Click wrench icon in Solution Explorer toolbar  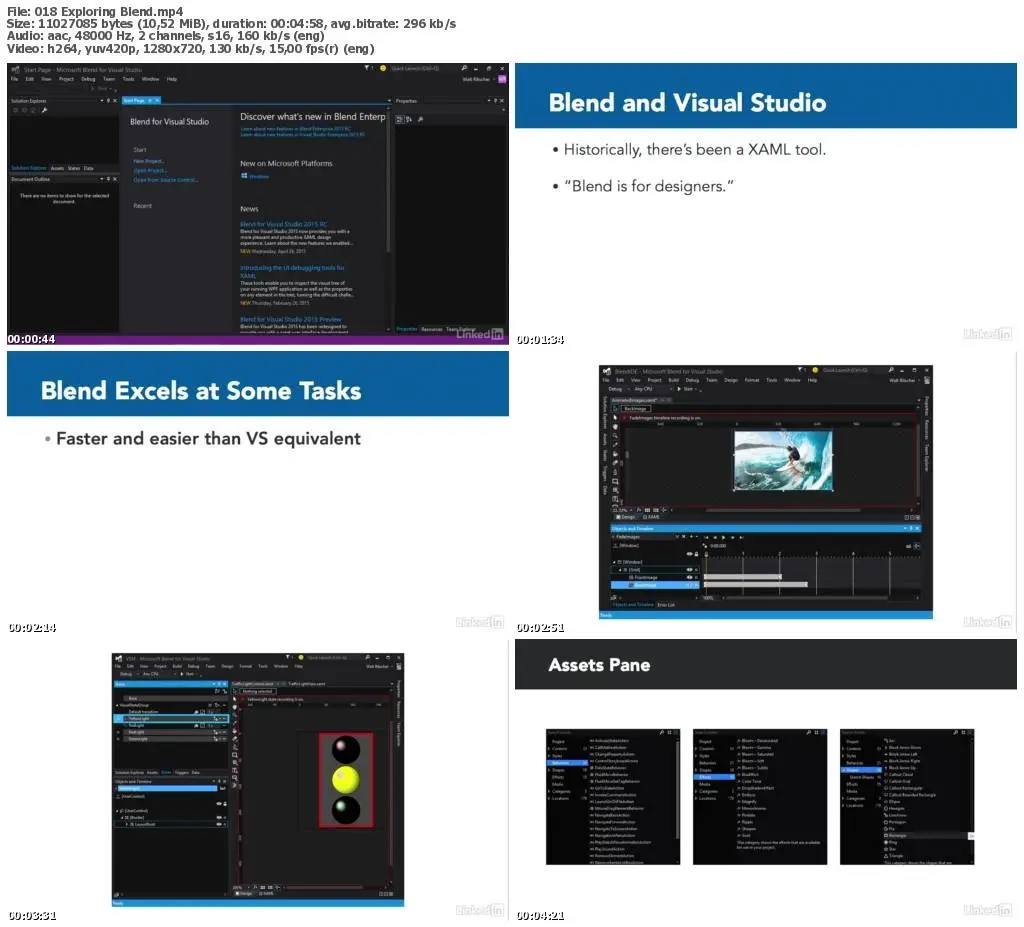click(x=44, y=110)
